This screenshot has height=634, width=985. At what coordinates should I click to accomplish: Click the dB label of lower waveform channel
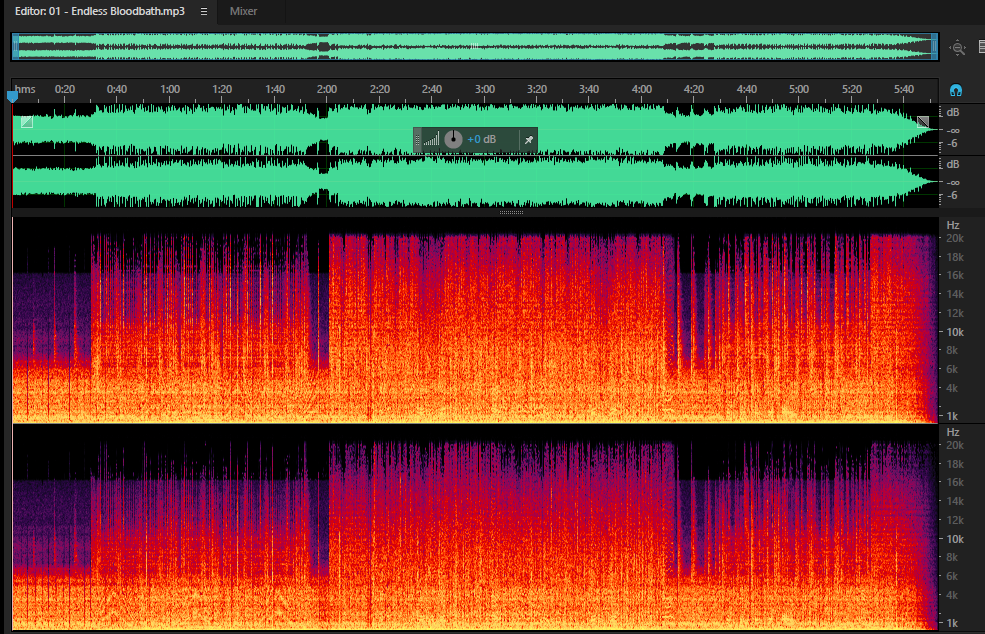coord(953,165)
